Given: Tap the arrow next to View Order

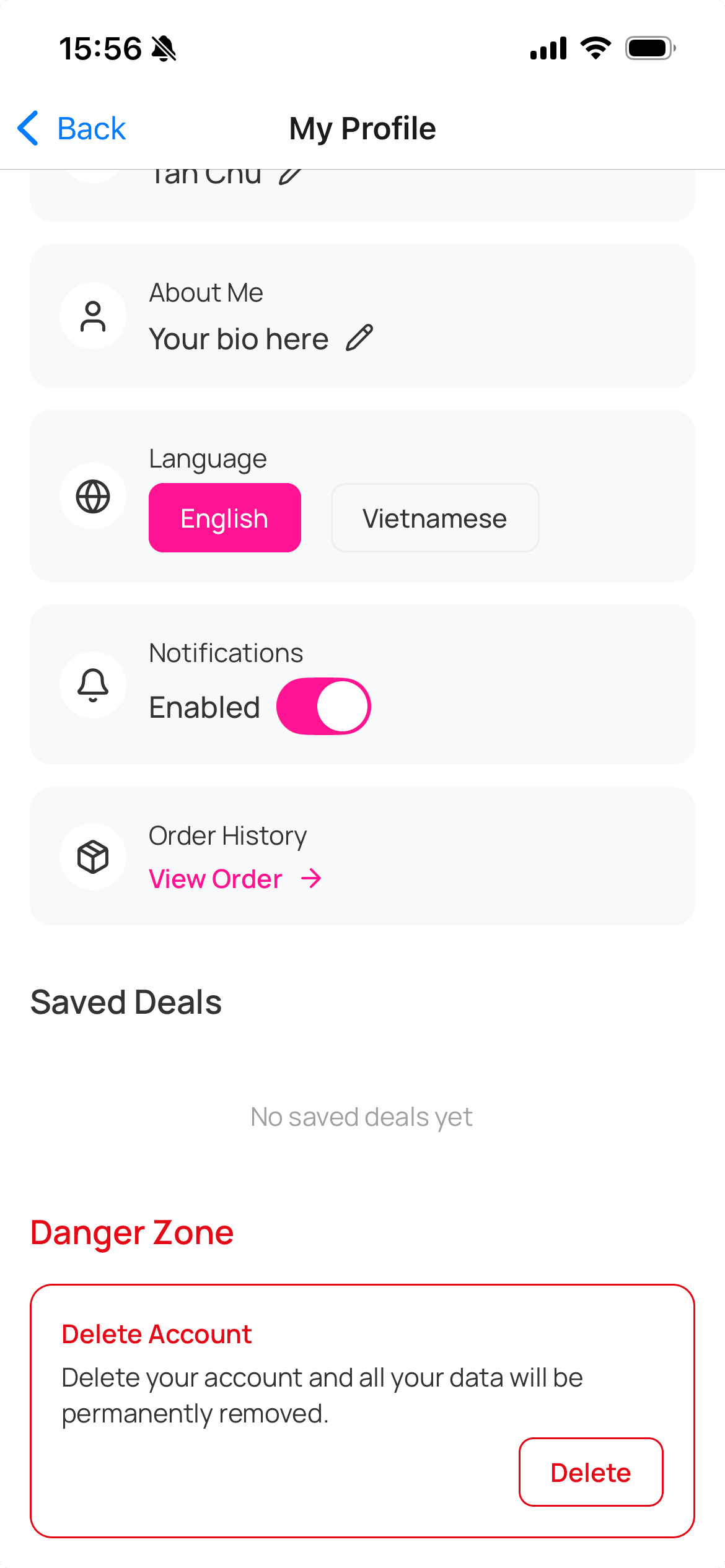Looking at the screenshot, I should coord(311,878).
